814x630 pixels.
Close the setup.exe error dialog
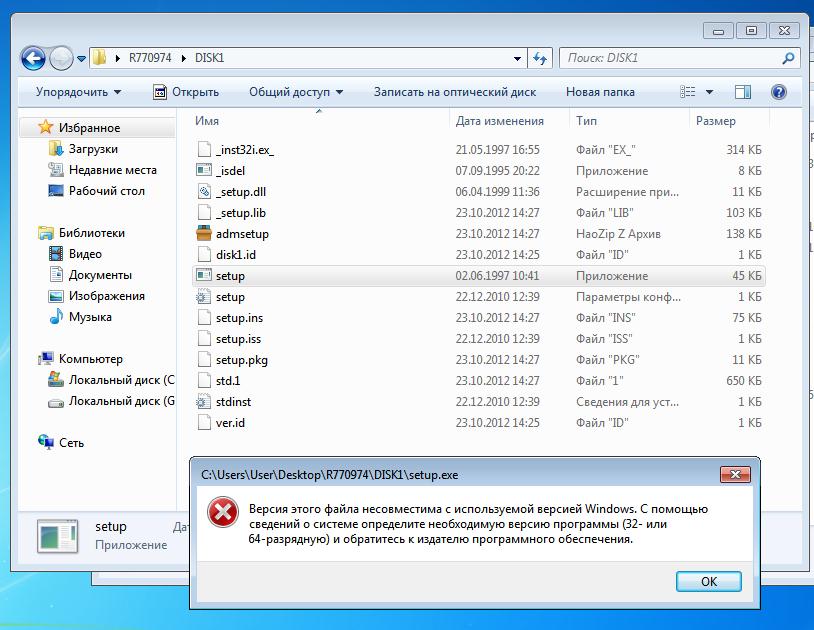click(x=736, y=474)
